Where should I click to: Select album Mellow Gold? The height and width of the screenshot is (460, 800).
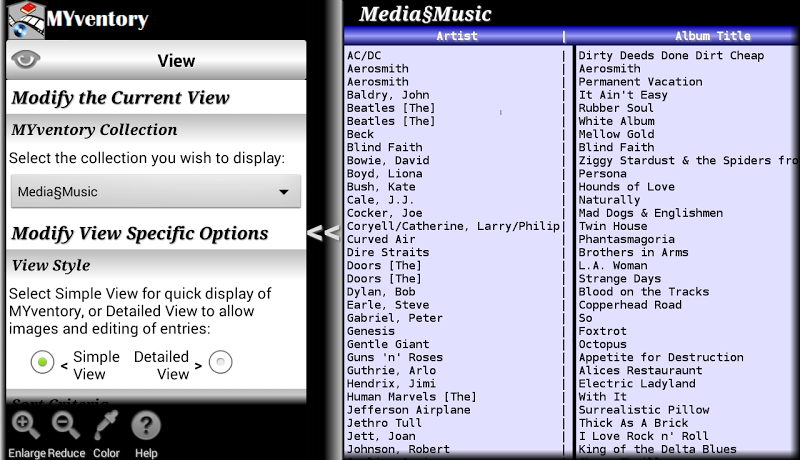pyautogui.click(x=616, y=134)
